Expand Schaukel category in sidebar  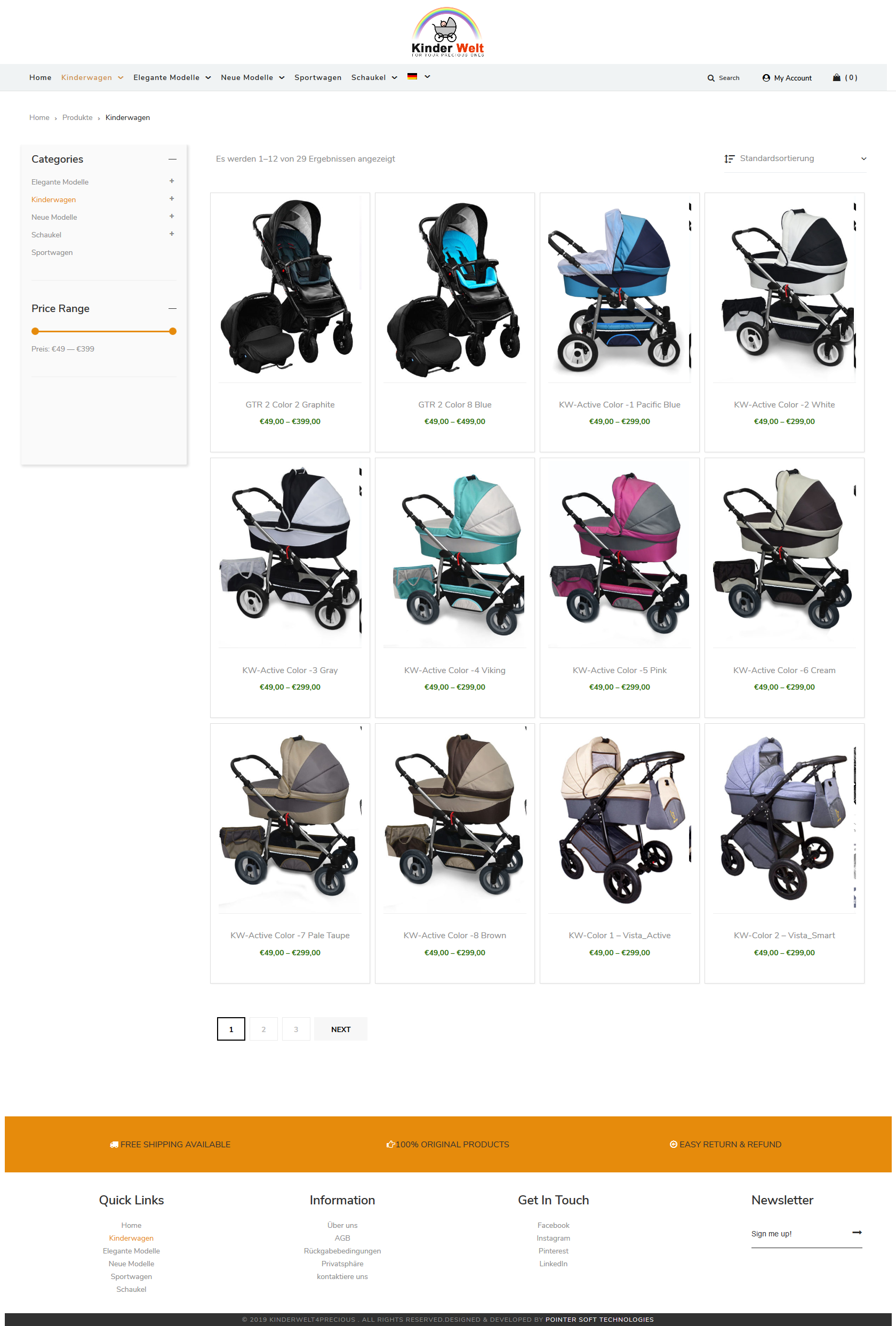click(172, 234)
